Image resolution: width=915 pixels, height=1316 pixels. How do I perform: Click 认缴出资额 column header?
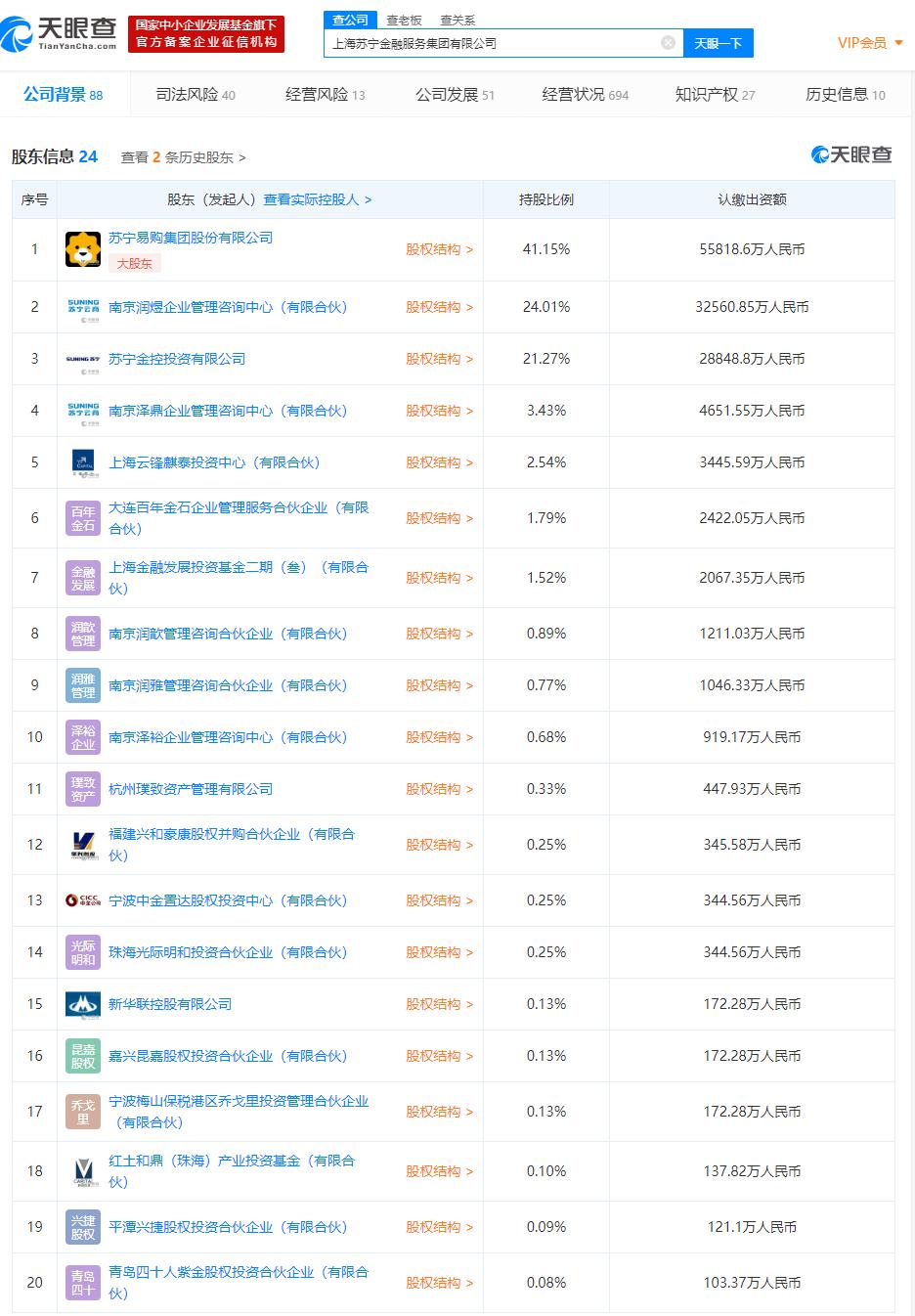[x=752, y=199]
